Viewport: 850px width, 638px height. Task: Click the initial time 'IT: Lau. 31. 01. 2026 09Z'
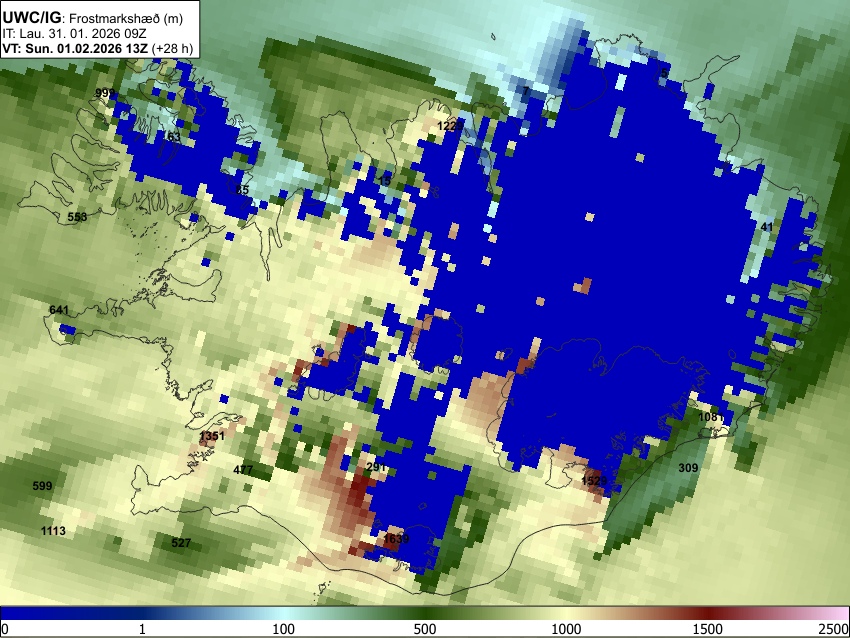tap(74, 34)
